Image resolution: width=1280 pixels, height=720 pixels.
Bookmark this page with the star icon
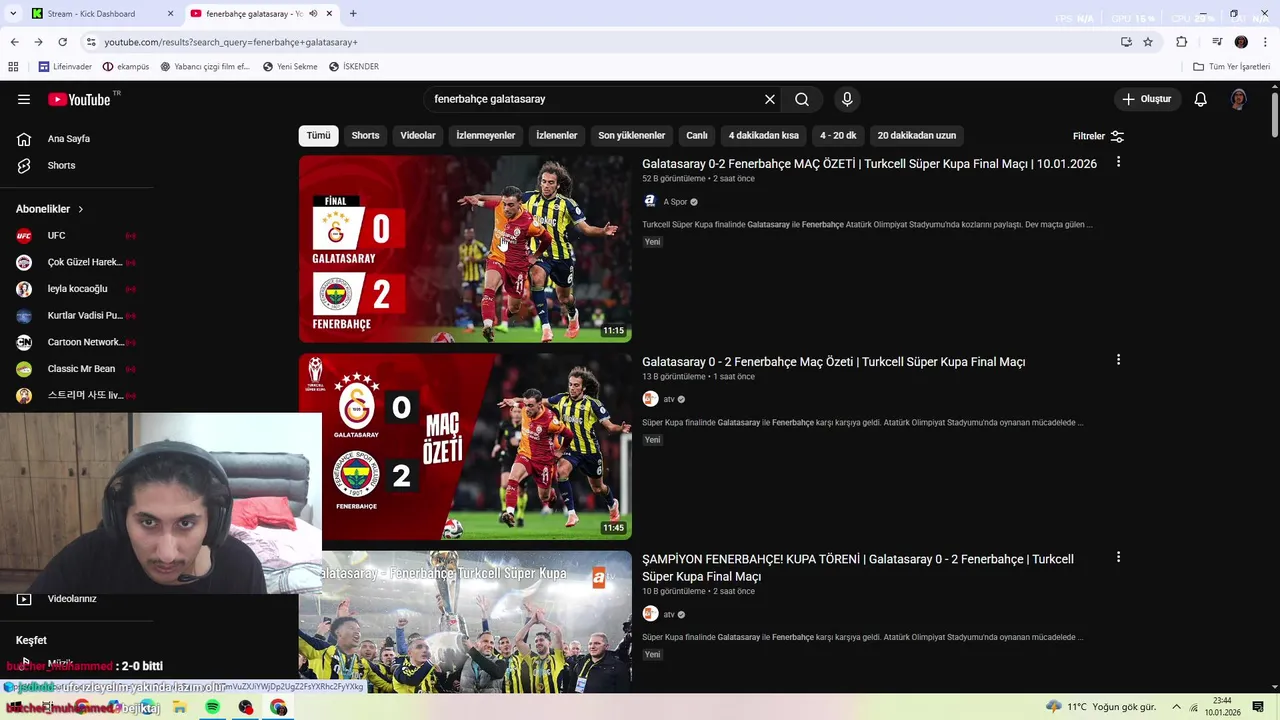tap(1148, 42)
